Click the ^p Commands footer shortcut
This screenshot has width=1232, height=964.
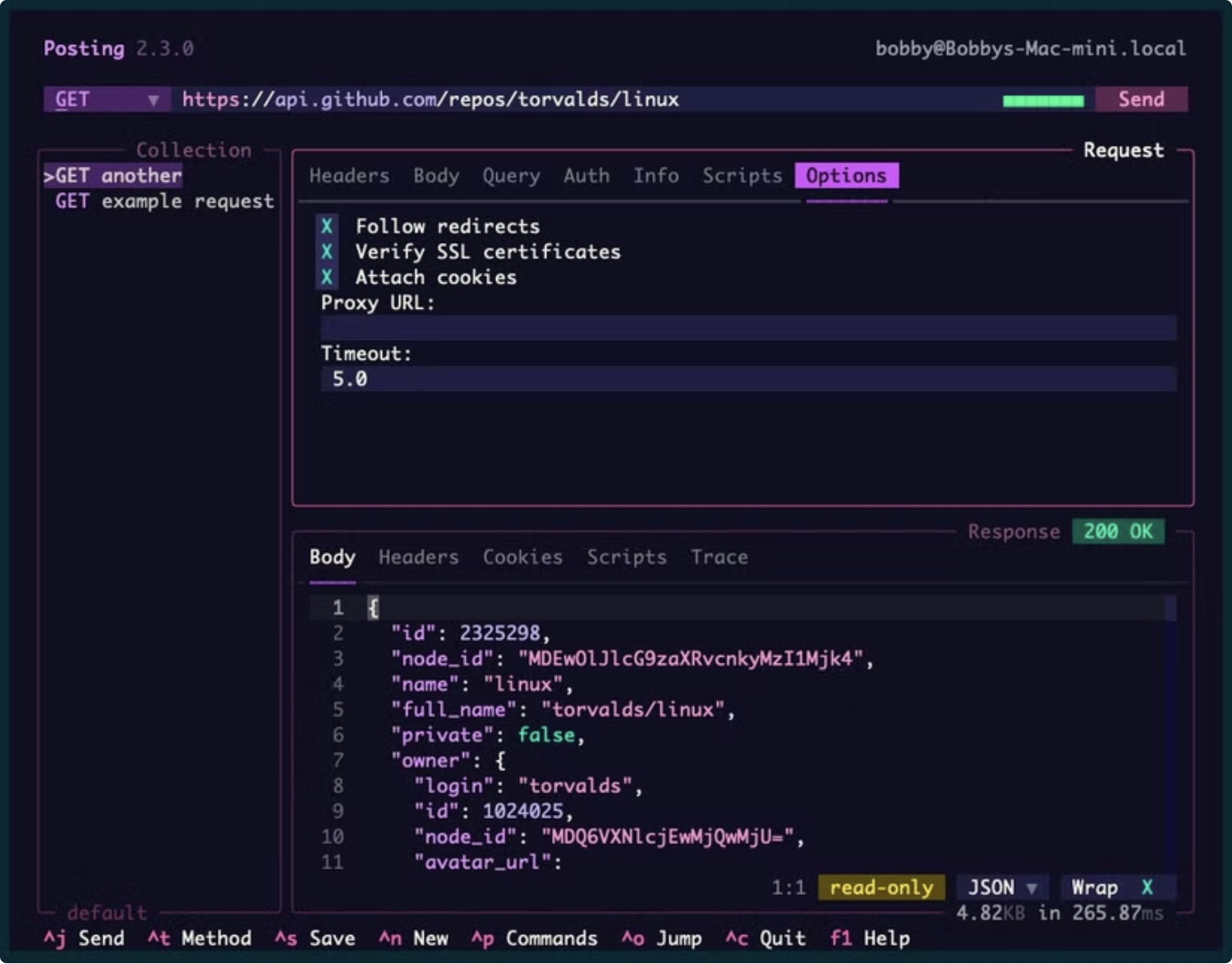[x=535, y=939]
